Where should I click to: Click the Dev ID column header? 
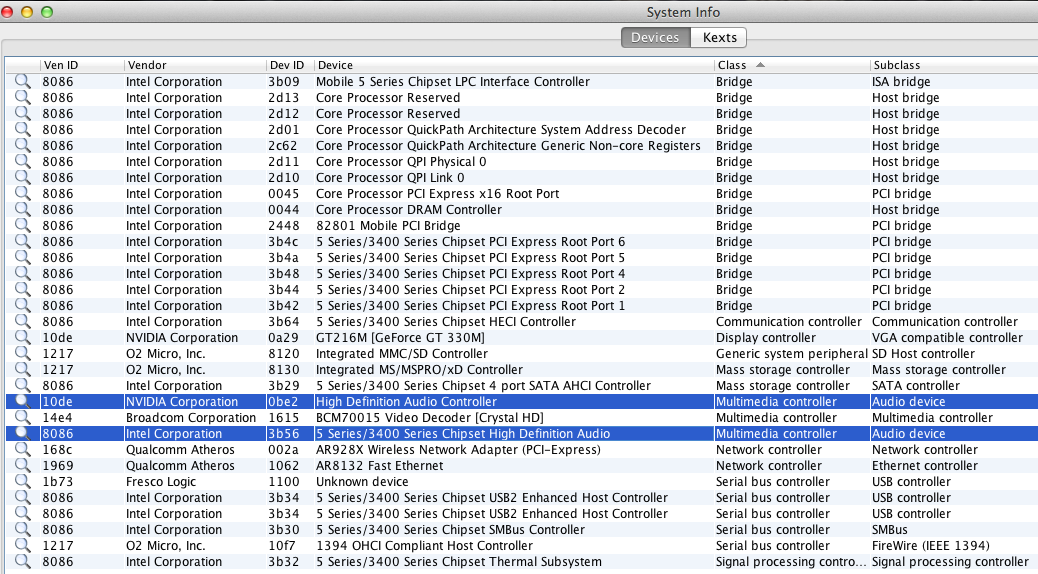click(x=286, y=65)
